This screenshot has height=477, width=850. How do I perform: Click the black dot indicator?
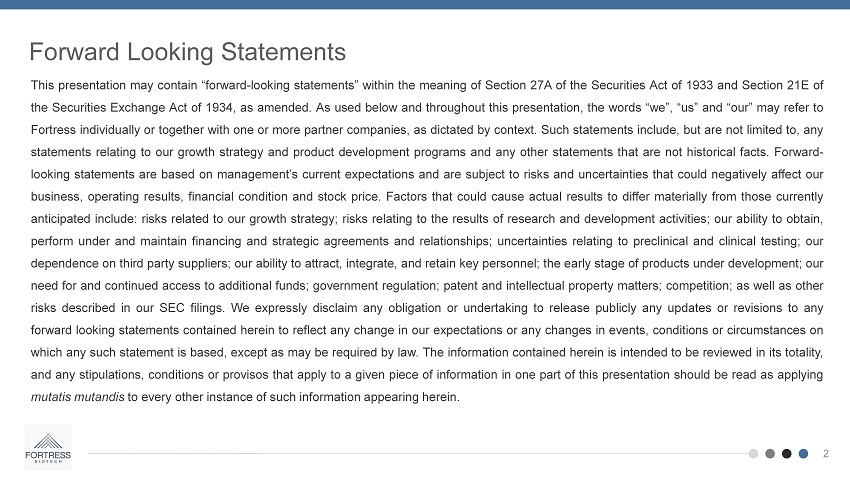(x=787, y=454)
